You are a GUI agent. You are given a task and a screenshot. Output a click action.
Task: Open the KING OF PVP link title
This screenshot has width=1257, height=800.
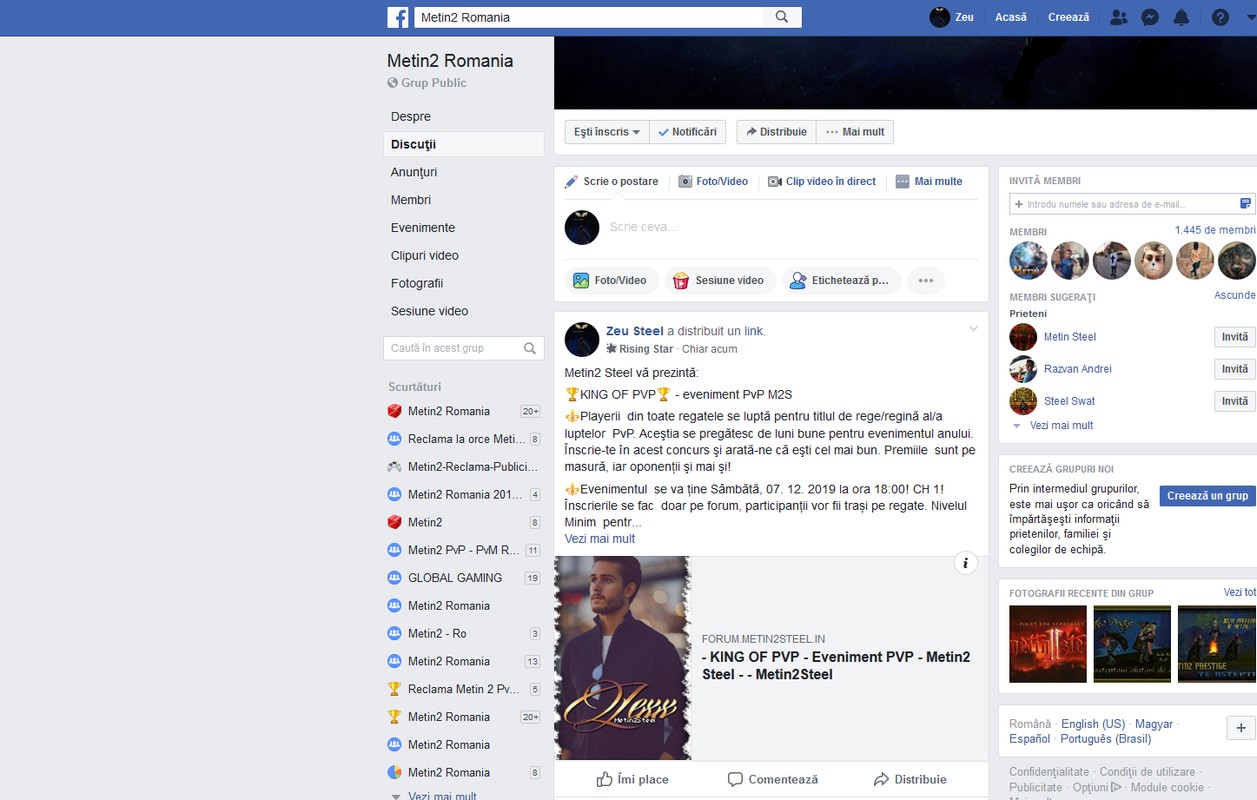click(836, 666)
